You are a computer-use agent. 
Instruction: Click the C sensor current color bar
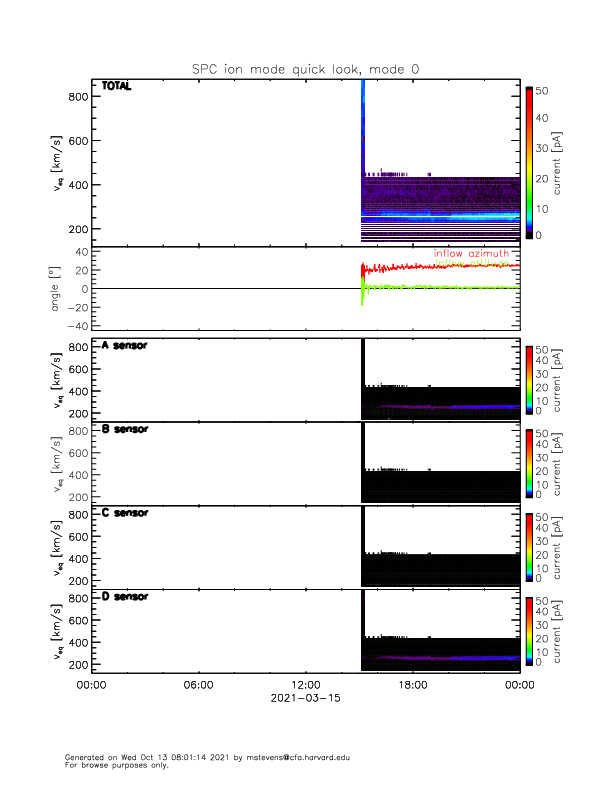click(529, 546)
